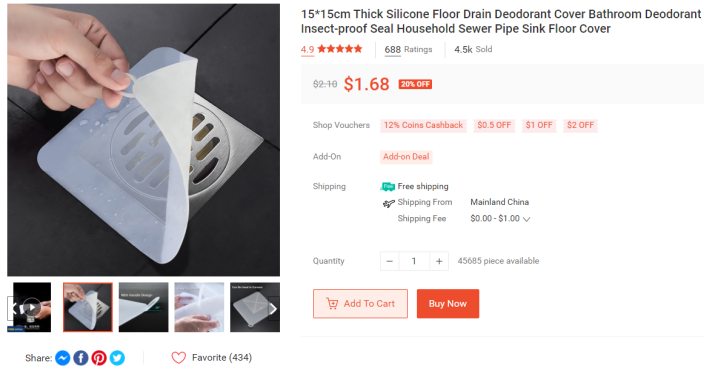718x371 pixels.
Task: Claim the 12% Coins Cashback voucher
Action: pos(423,125)
